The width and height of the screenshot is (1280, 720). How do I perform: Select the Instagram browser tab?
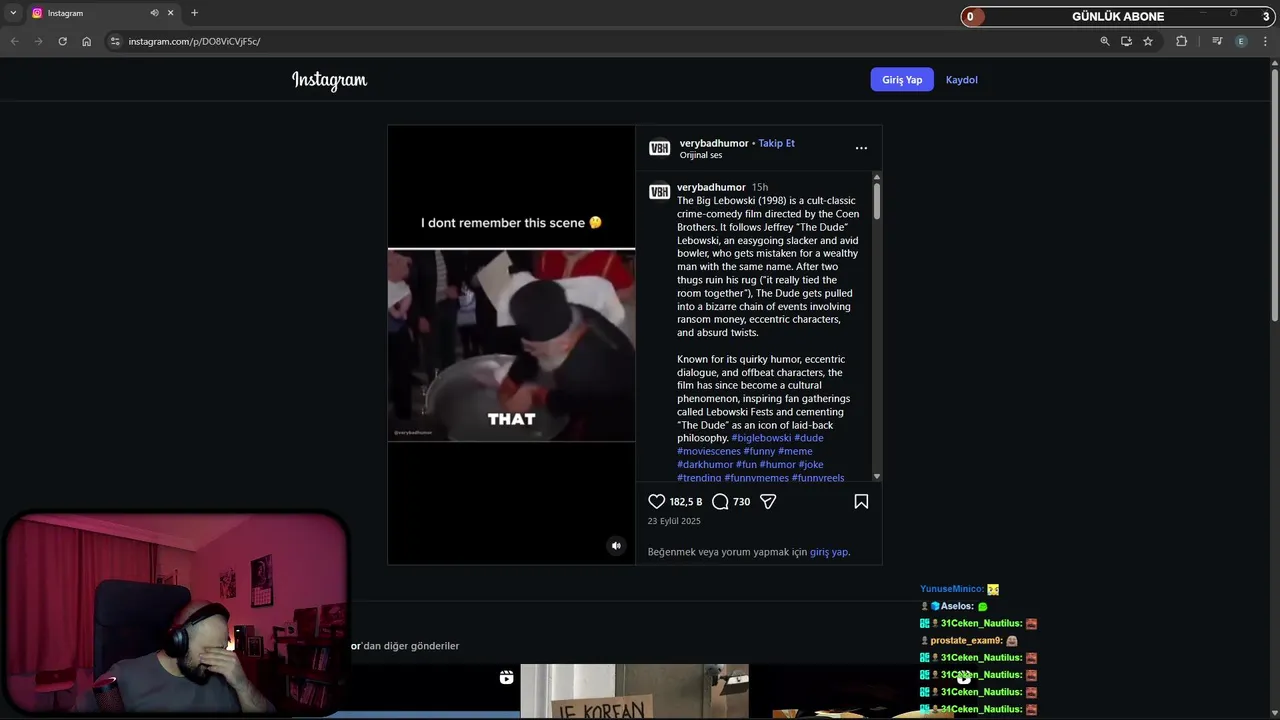(x=103, y=13)
